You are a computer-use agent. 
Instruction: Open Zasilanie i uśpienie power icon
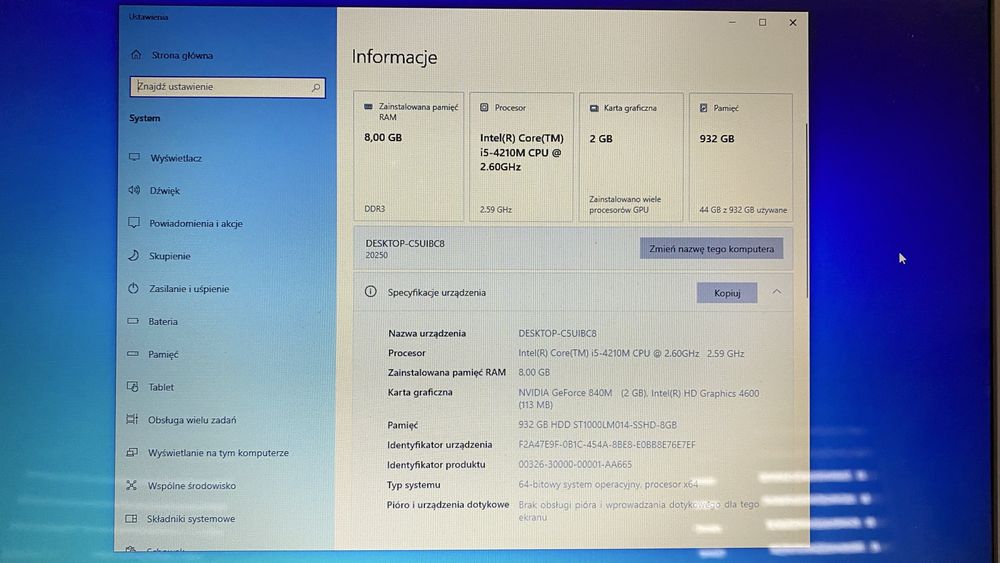point(133,288)
